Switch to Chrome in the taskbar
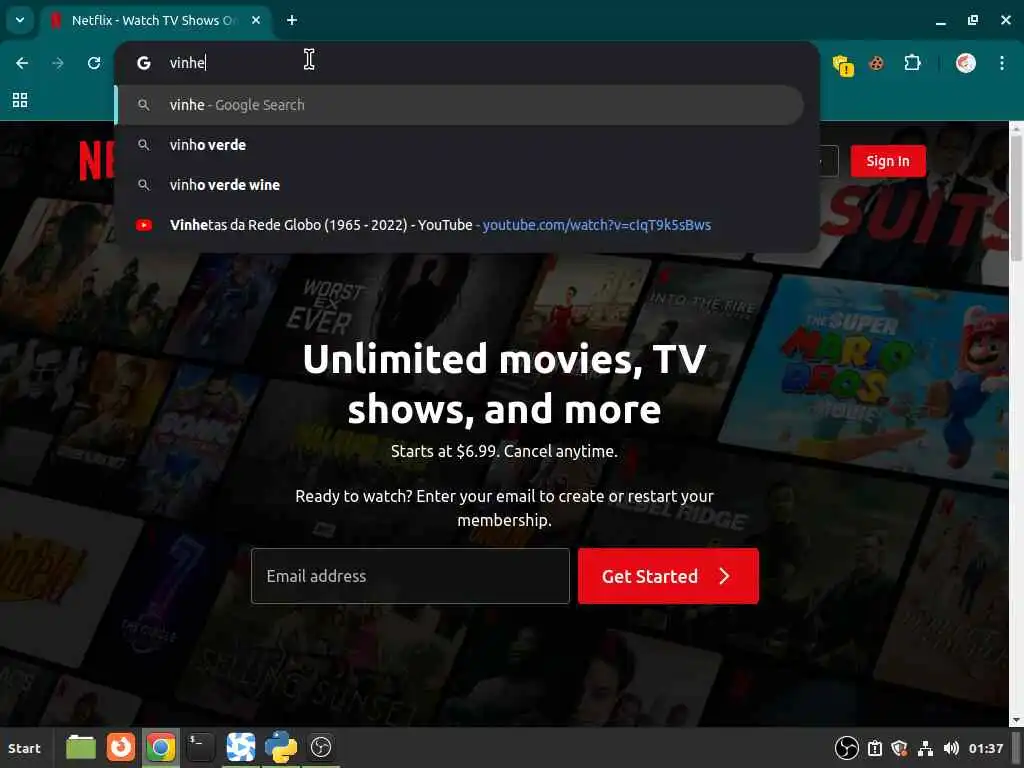This screenshot has height=768, width=1024. click(161, 747)
